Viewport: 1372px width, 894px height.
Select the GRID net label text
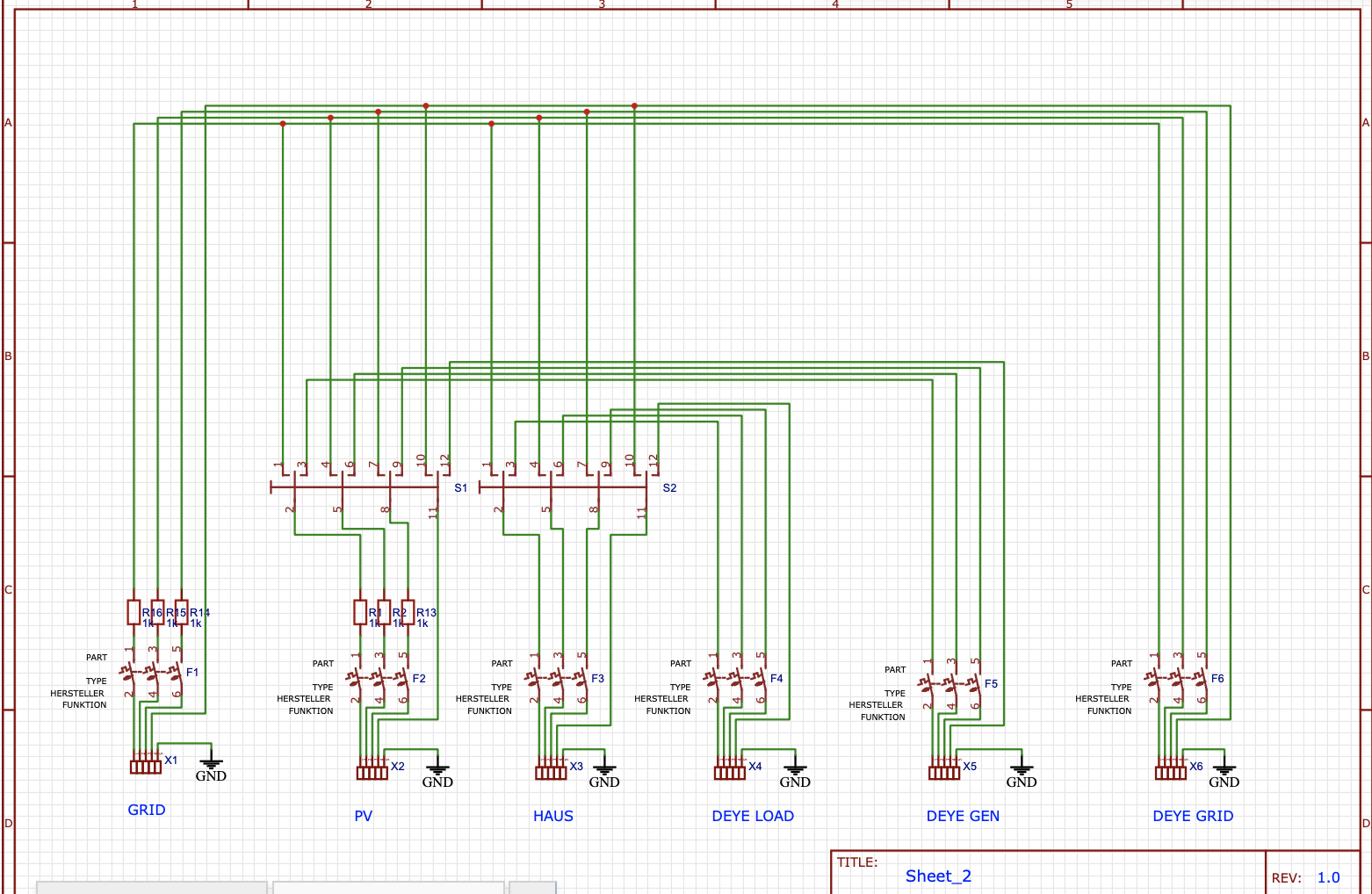(147, 810)
